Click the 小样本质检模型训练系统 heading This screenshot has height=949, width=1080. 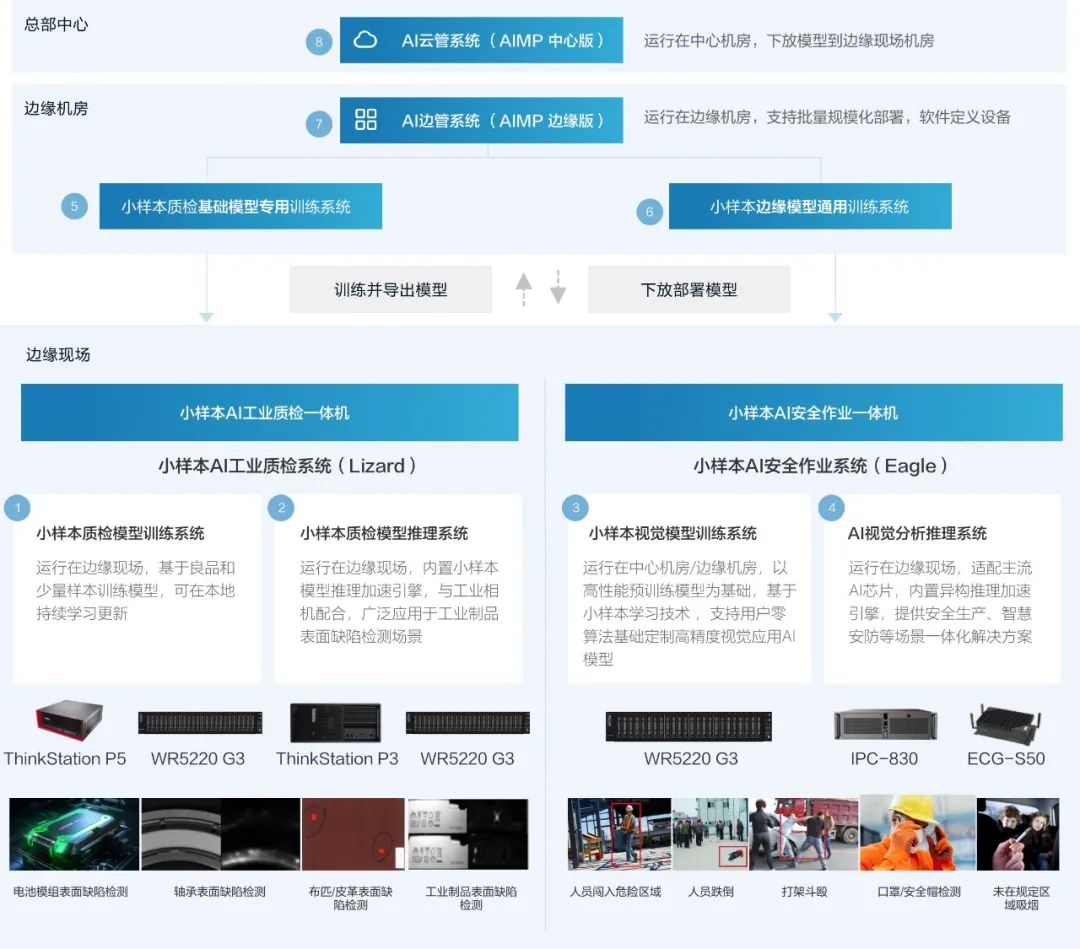[x=121, y=533]
